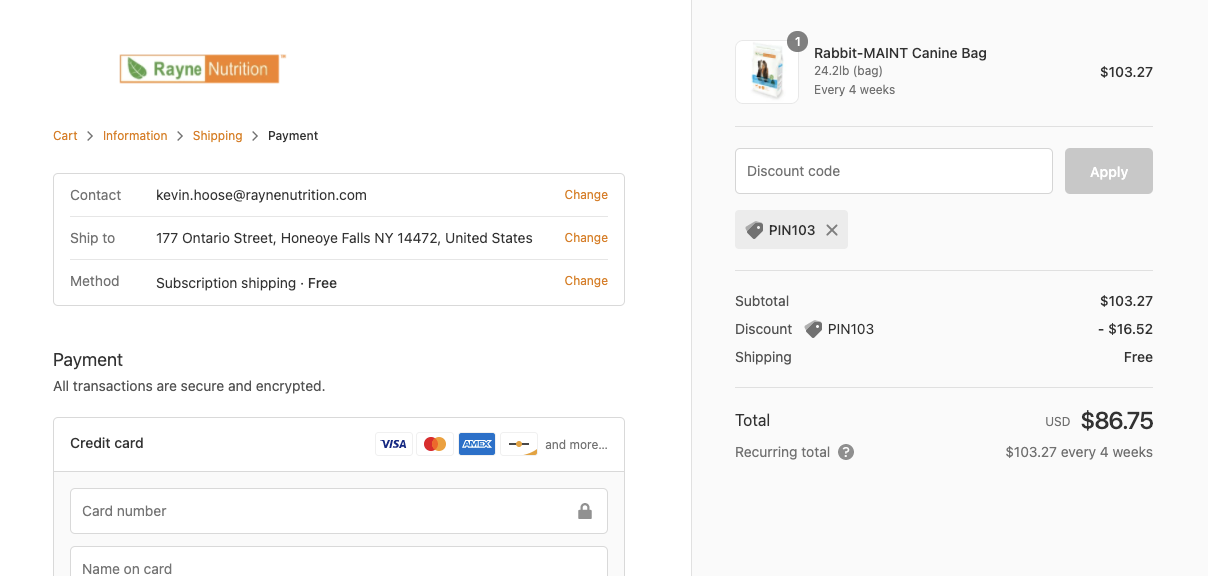Change the shipping Method
The width and height of the screenshot is (1208, 576).
(x=586, y=281)
